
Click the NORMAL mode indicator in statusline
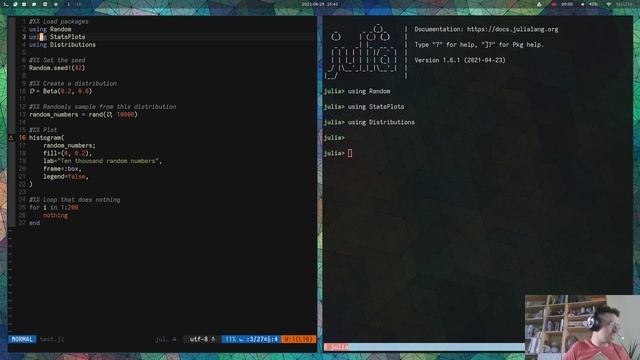(22, 339)
